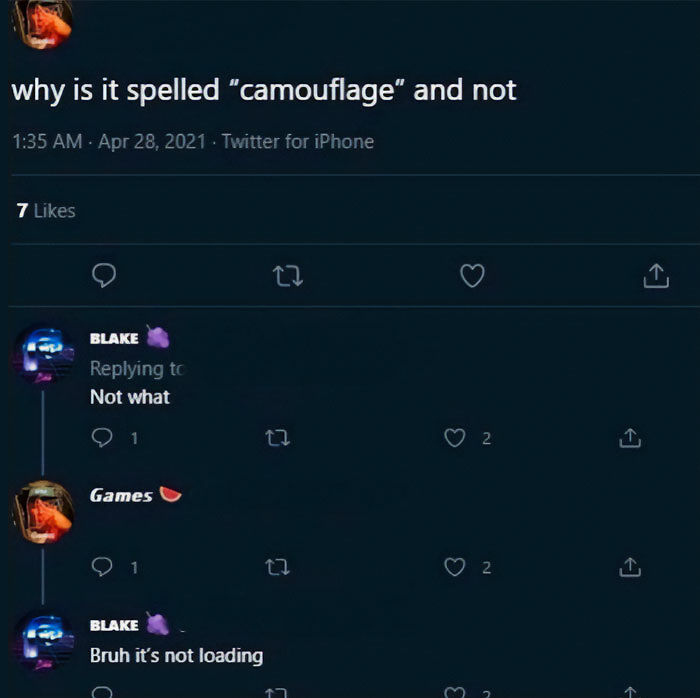Open the 7 Likes list

point(46,211)
